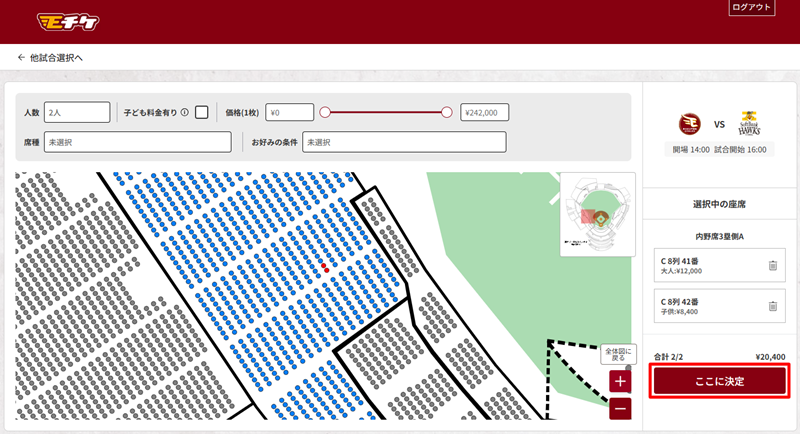Enable the 子ども料金有り checkbox
800x434 pixels.
click(x=202, y=112)
